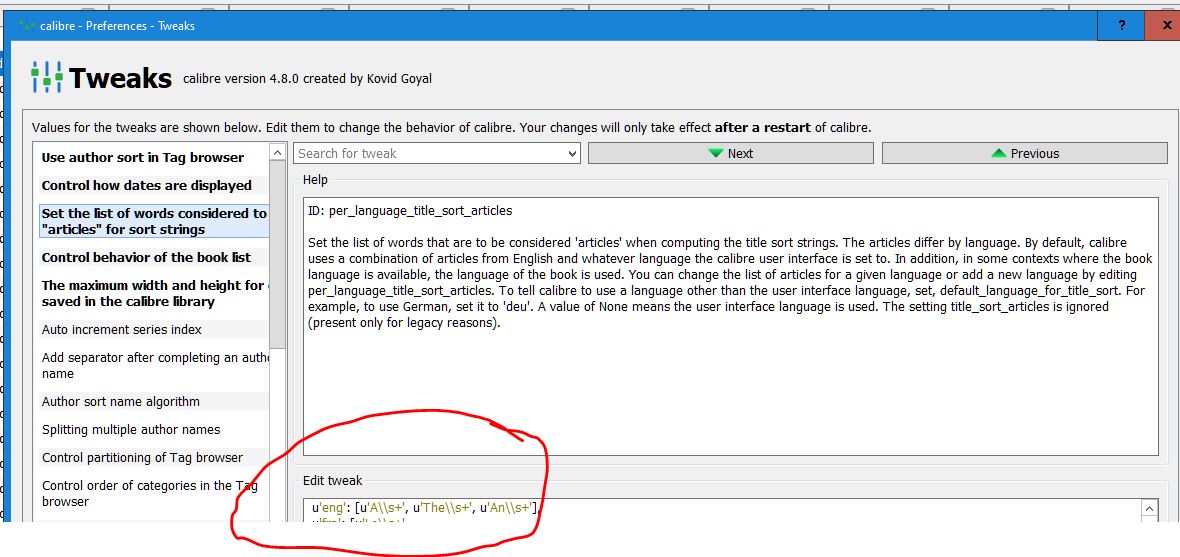Click inside the Edit tweak text editor

722,510
